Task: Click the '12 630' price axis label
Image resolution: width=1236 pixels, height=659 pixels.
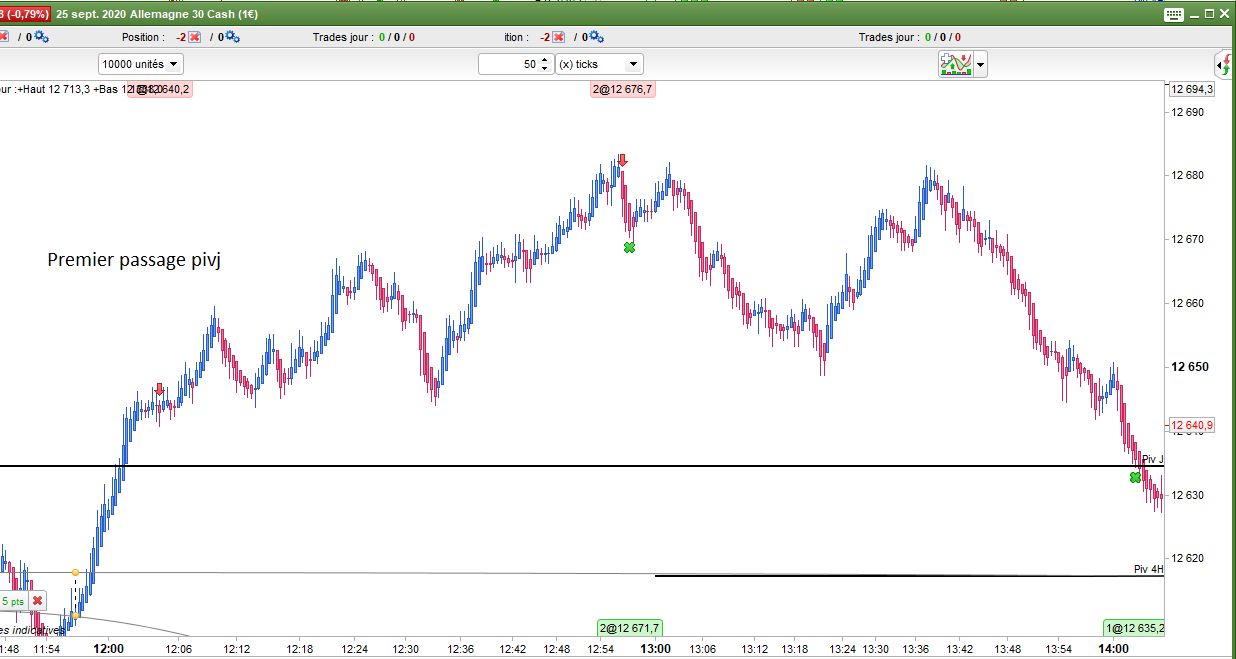Action: pyautogui.click(x=1189, y=495)
